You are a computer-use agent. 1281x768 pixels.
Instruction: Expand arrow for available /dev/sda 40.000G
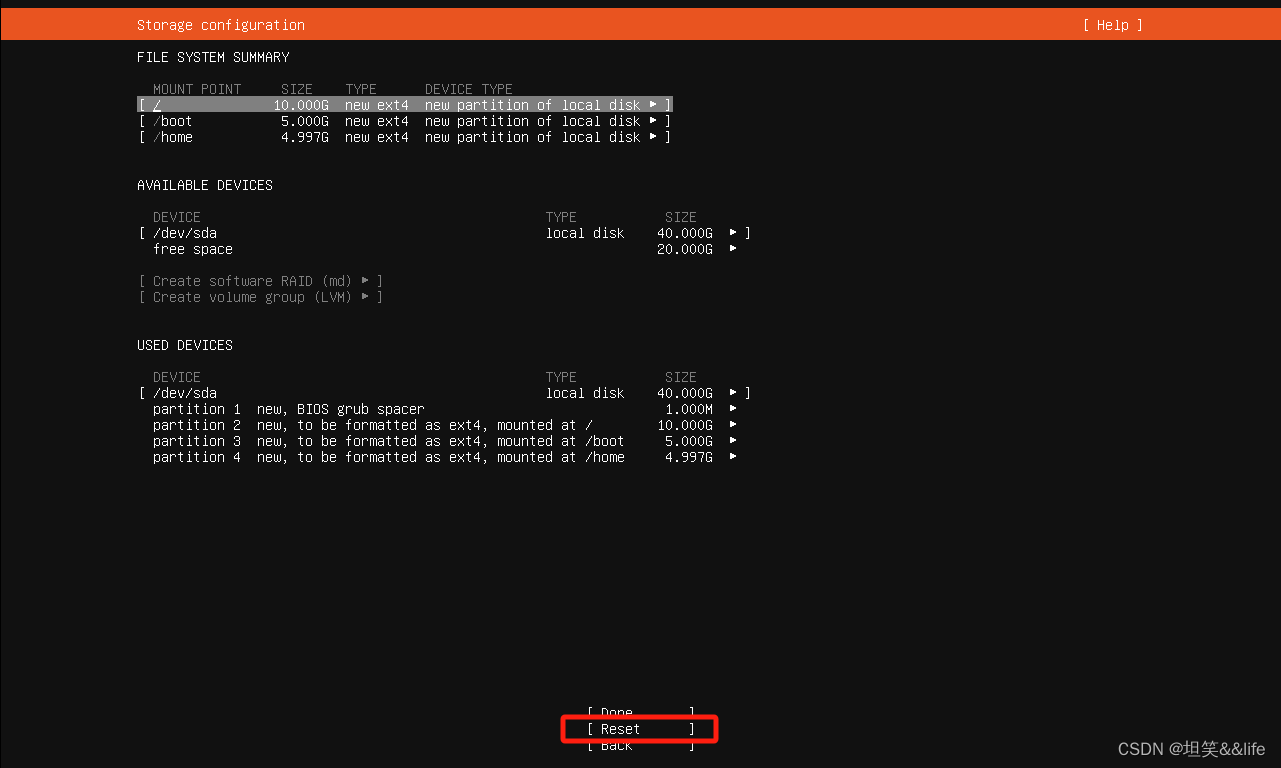(x=733, y=233)
